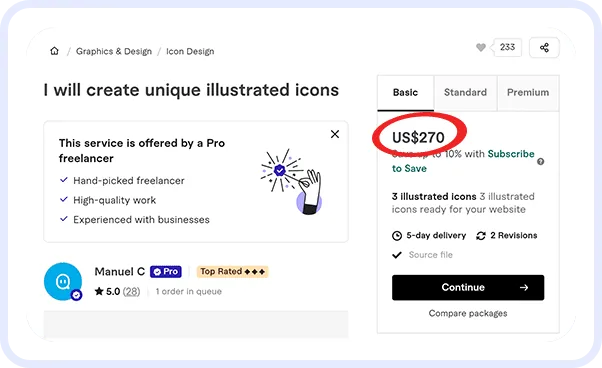Click the revisions refresh icon

(481, 236)
